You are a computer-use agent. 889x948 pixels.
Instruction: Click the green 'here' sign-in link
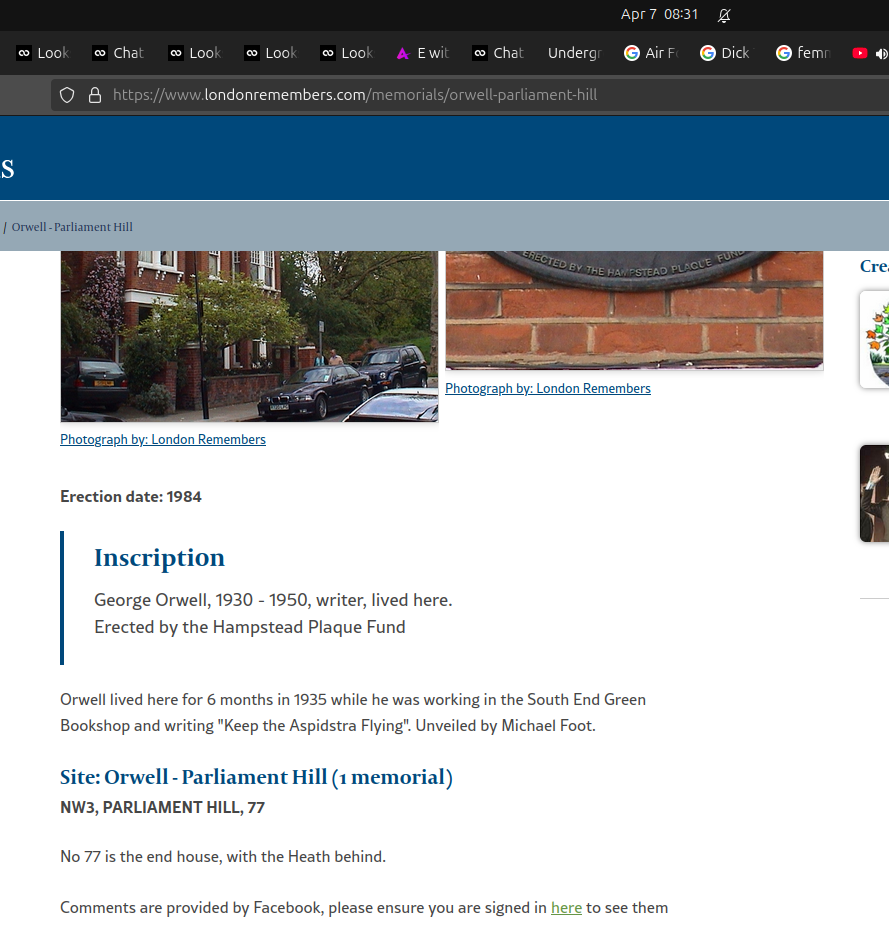(566, 907)
